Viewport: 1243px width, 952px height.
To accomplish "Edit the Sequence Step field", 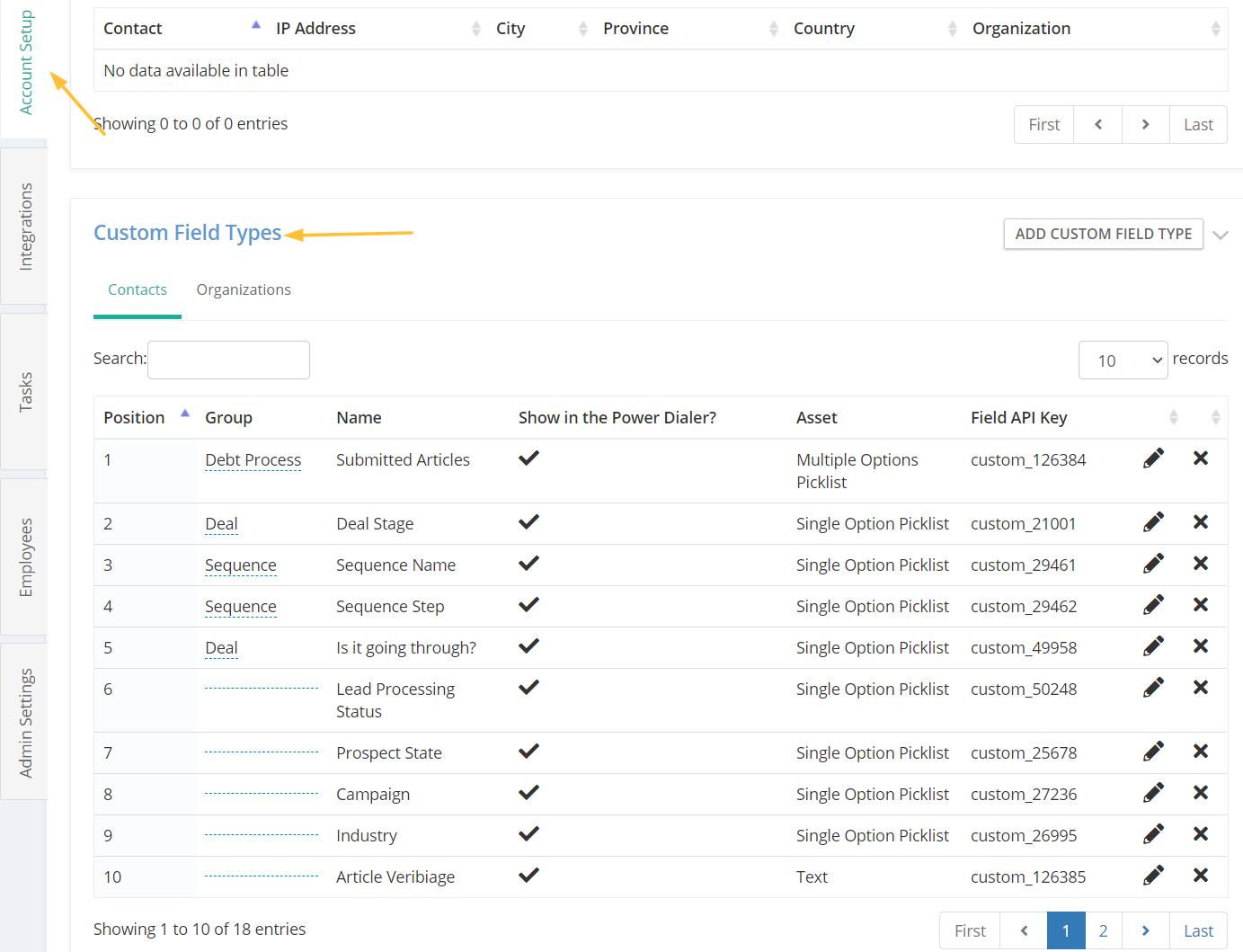I will 1153,605.
